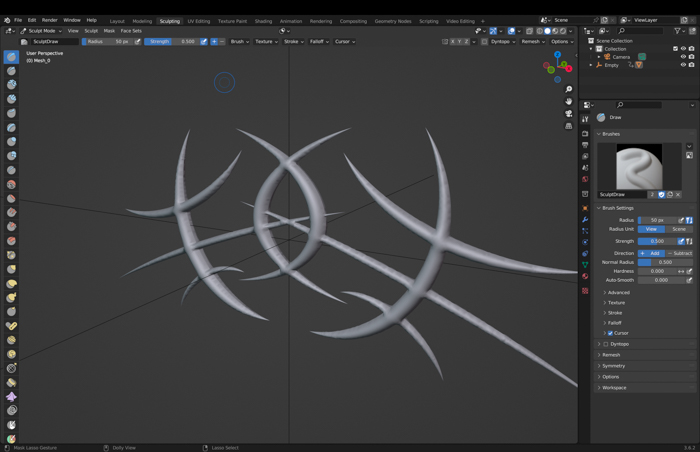Image resolution: width=700 pixels, height=452 pixels.
Task: Click the SculptDraw brush preview thumbnail
Action: click(x=640, y=166)
